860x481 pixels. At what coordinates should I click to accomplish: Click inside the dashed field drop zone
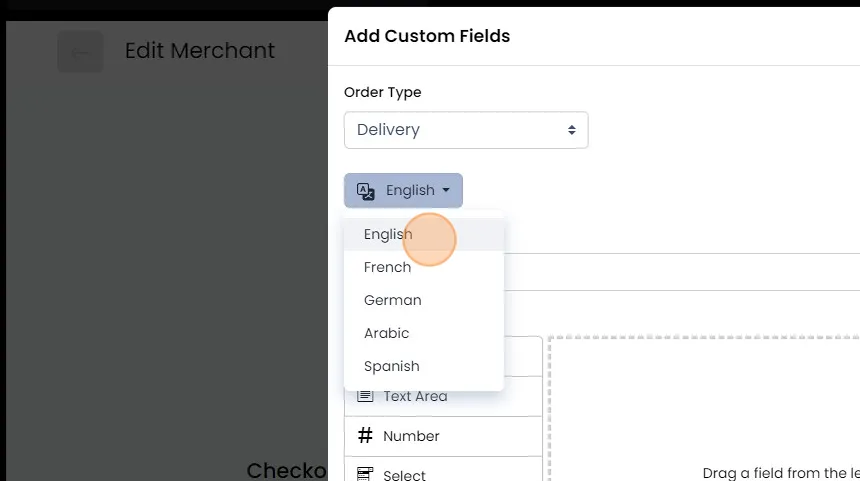[x=704, y=409]
